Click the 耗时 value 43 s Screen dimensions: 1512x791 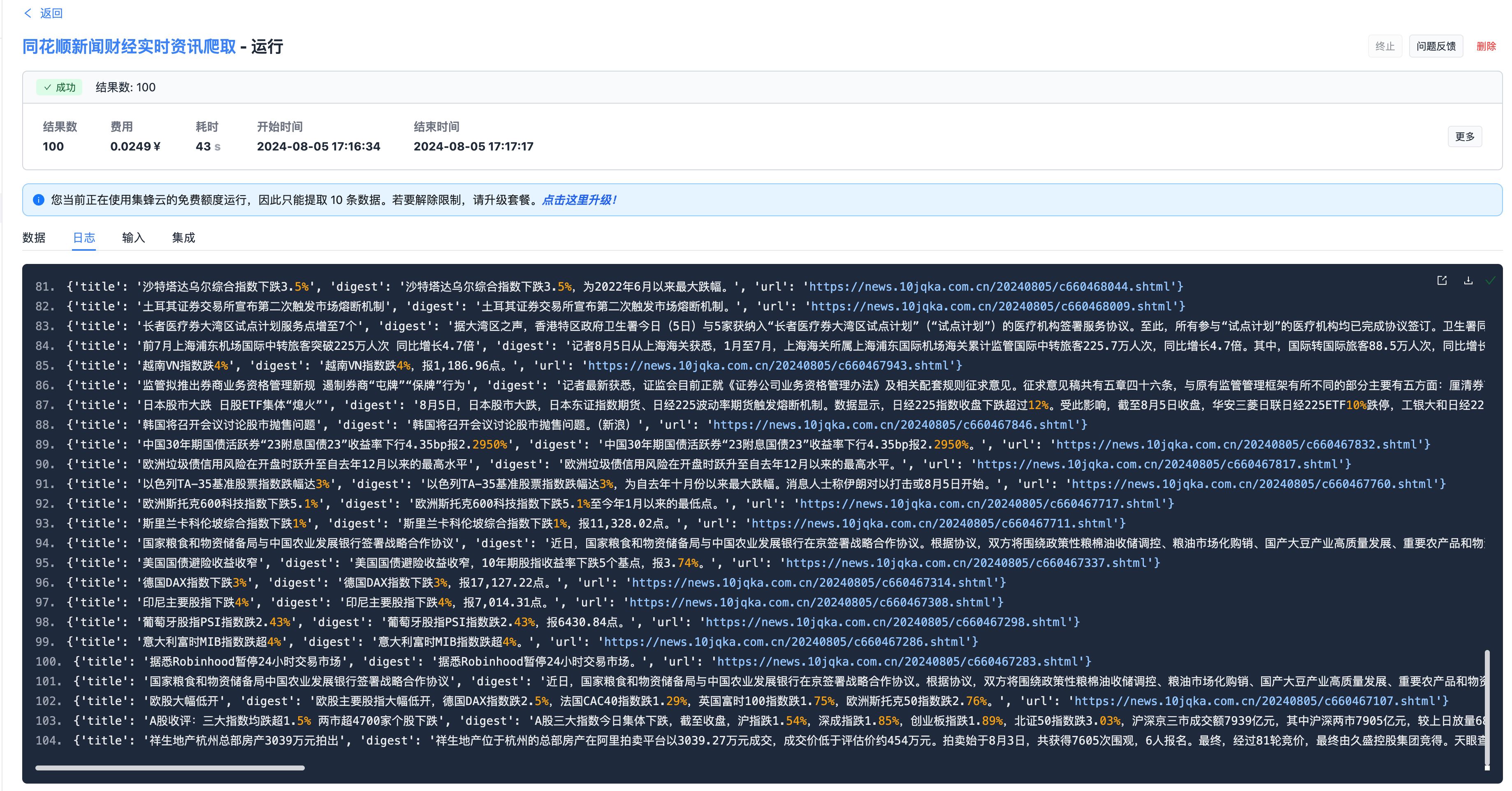click(x=209, y=146)
